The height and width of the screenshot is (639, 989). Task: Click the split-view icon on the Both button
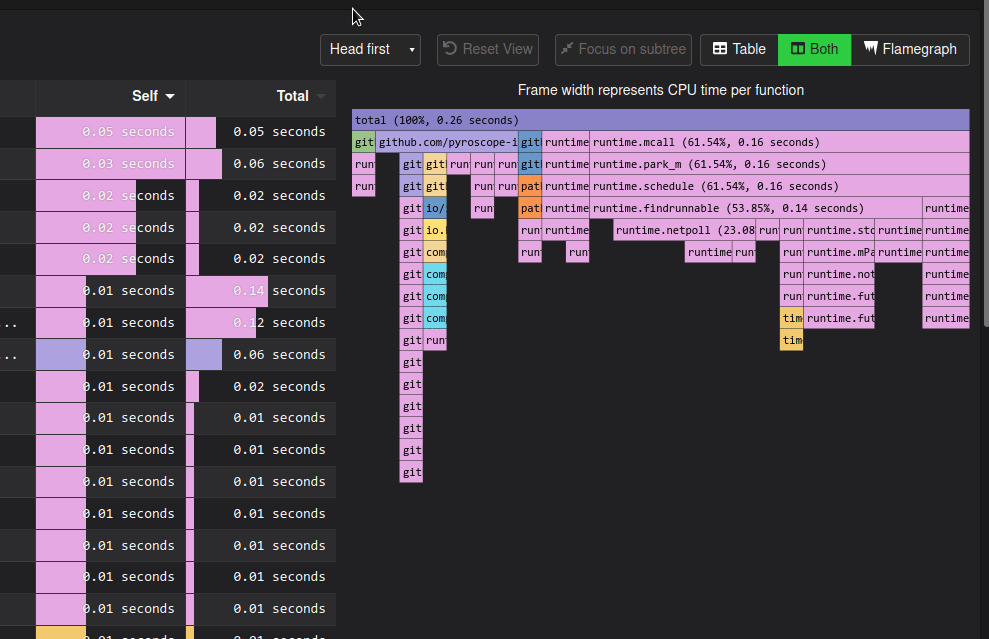click(796, 49)
